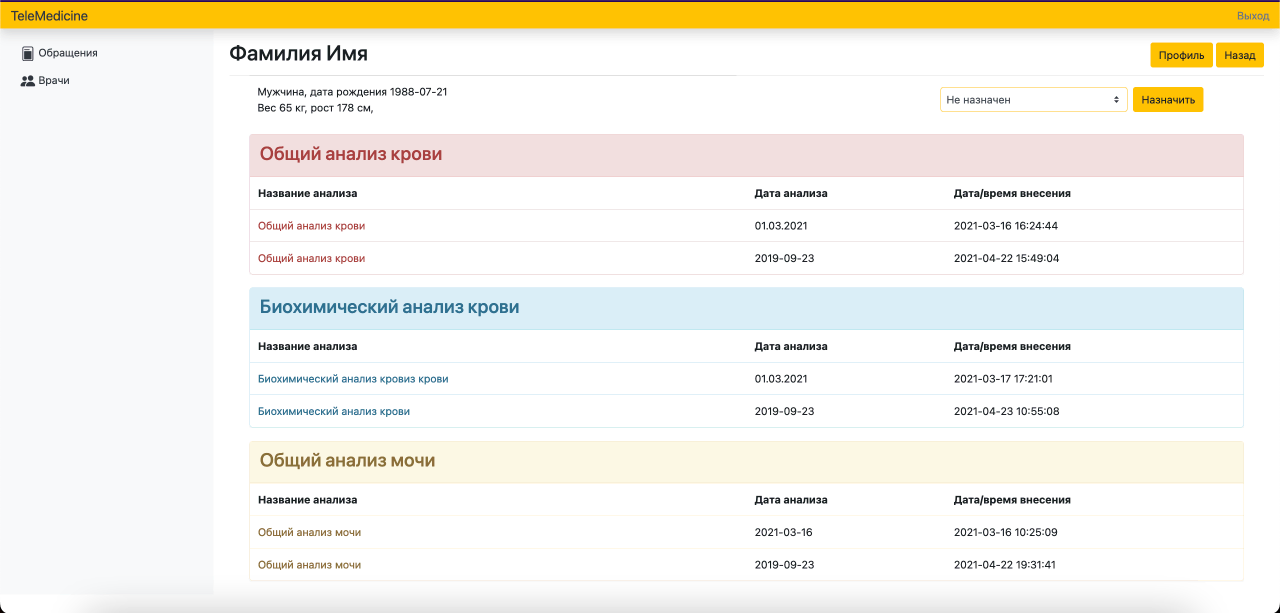Image resolution: width=1280 pixels, height=613 pixels.
Task: Click the yellow Назначить button
Action: click(1167, 100)
